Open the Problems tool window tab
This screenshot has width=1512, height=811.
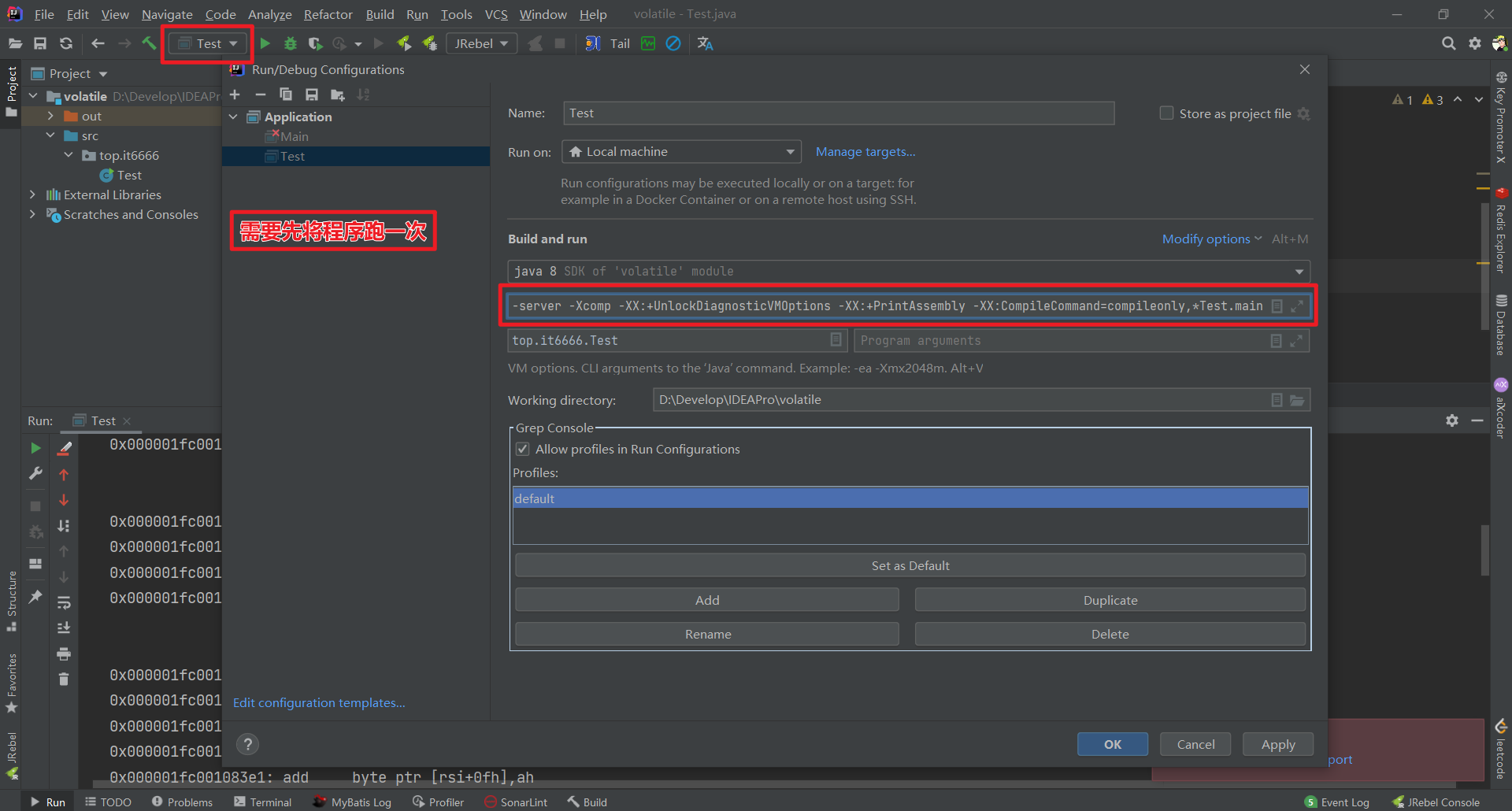click(x=182, y=802)
